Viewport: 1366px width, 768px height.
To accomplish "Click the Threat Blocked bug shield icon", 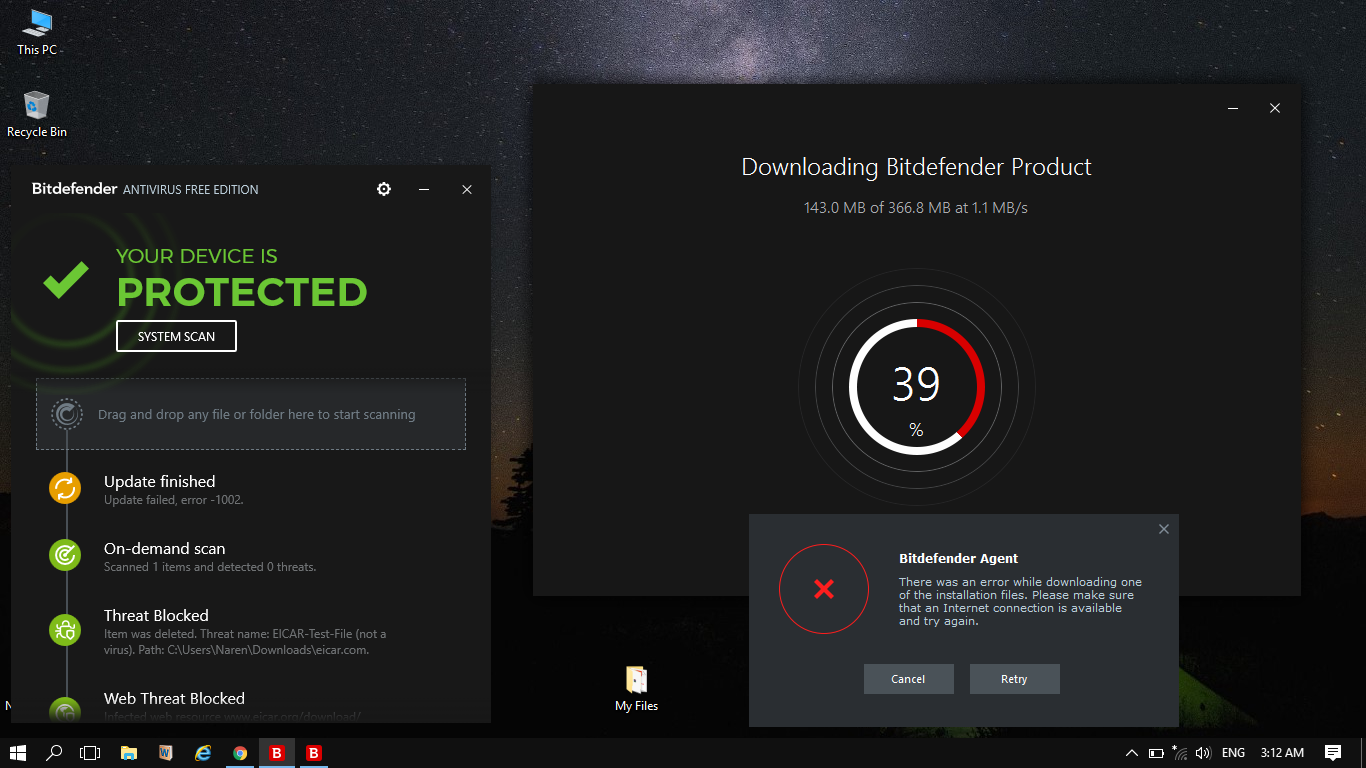I will point(65,629).
